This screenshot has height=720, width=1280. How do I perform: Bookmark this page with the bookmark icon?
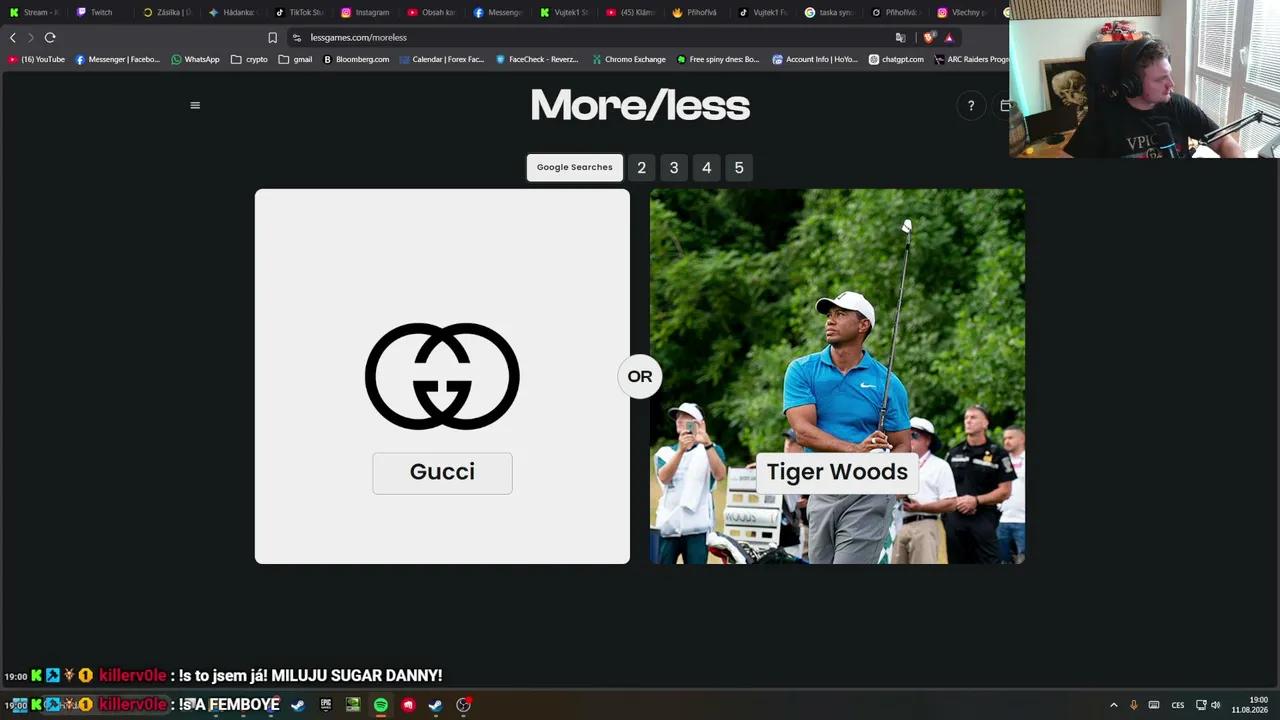coord(272,37)
